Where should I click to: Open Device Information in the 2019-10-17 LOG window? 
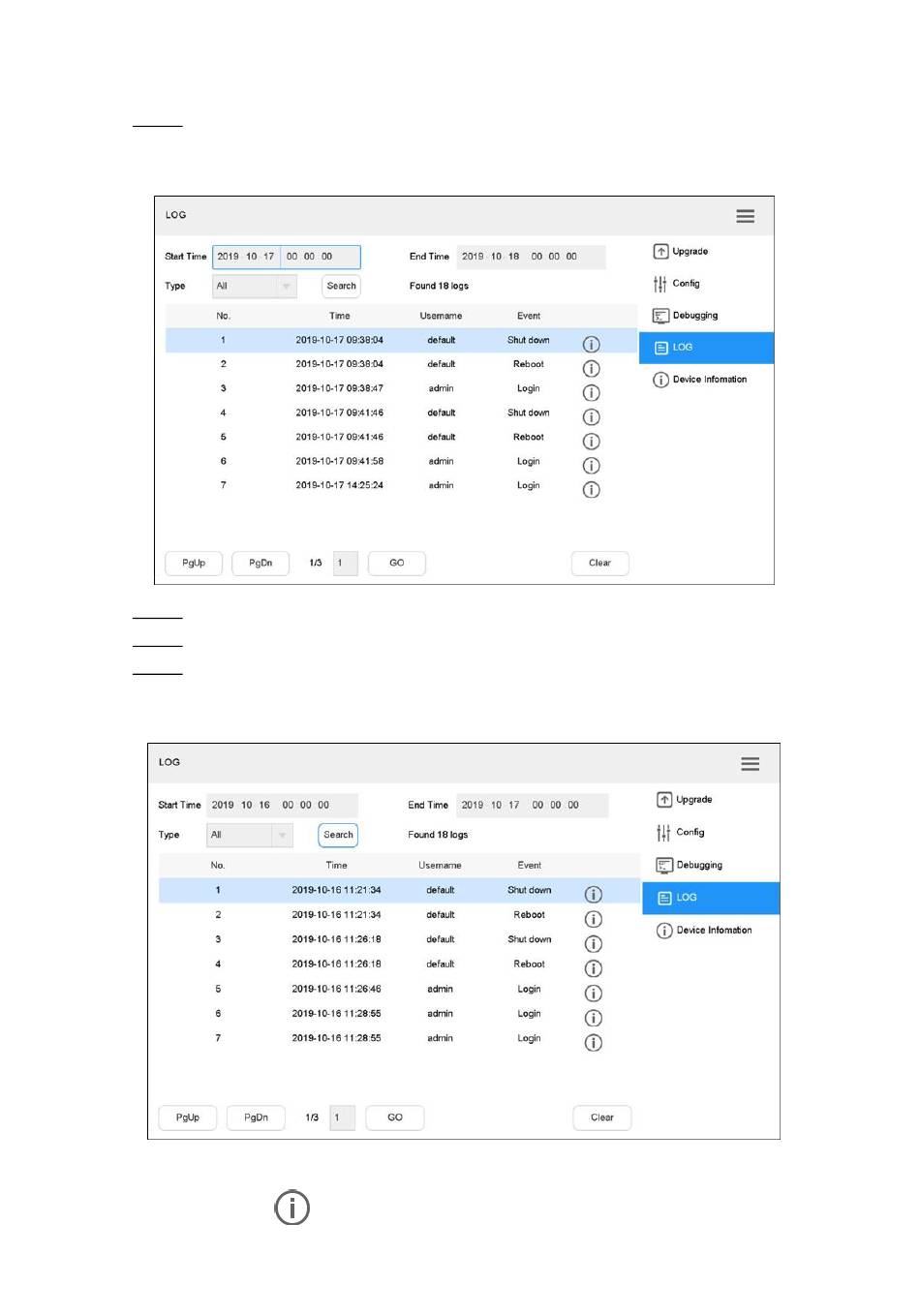tap(700, 380)
